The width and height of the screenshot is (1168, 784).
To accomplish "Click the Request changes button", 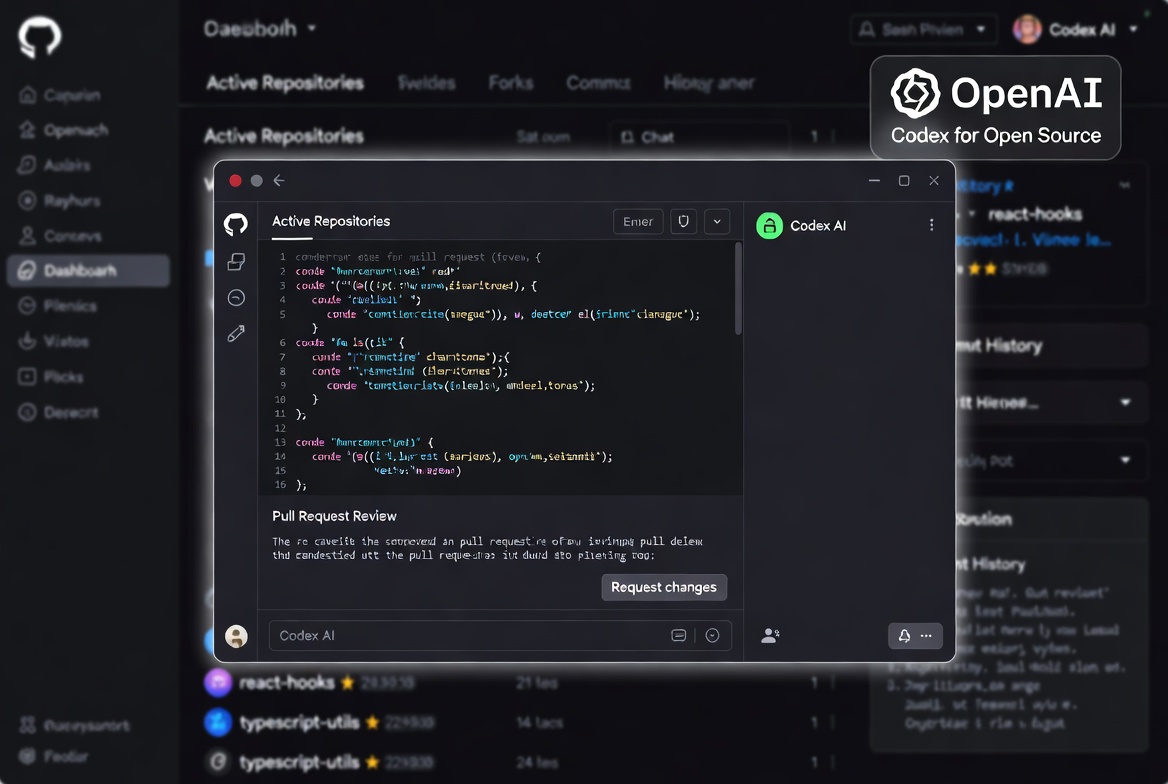I will coord(664,587).
